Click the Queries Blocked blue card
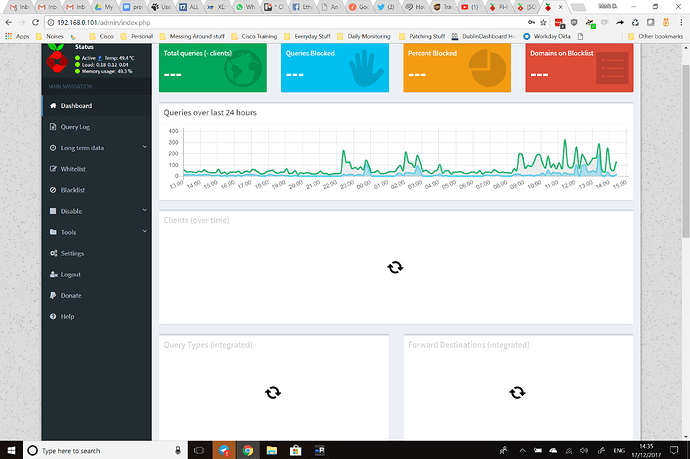Image resolution: width=690 pixels, height=459 pixels. click(x=335, y=68)
